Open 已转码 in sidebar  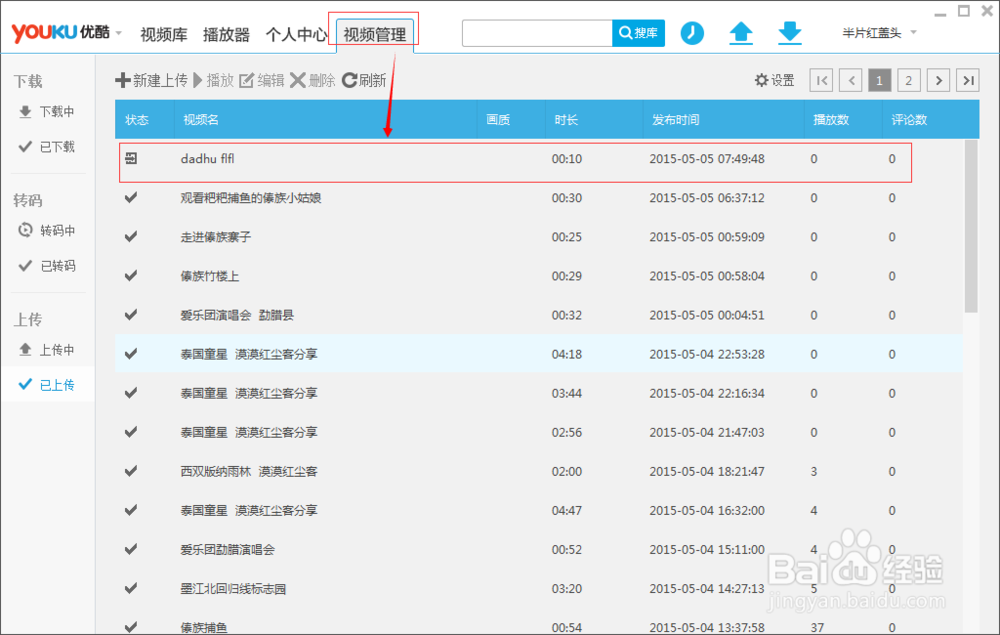click(x=47, y=265)
